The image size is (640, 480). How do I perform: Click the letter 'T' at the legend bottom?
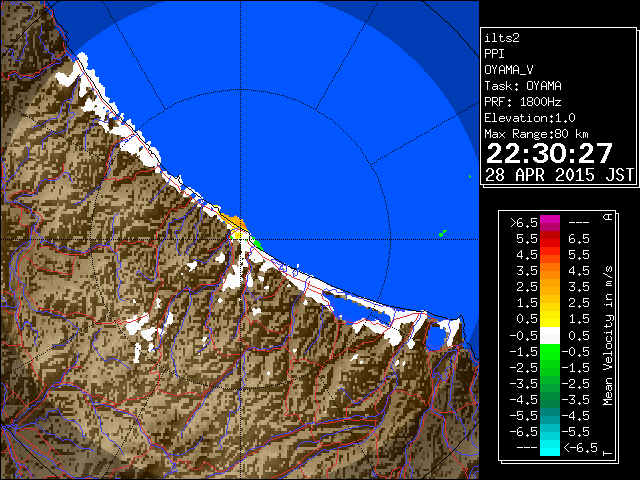click(x=609, y=453)
